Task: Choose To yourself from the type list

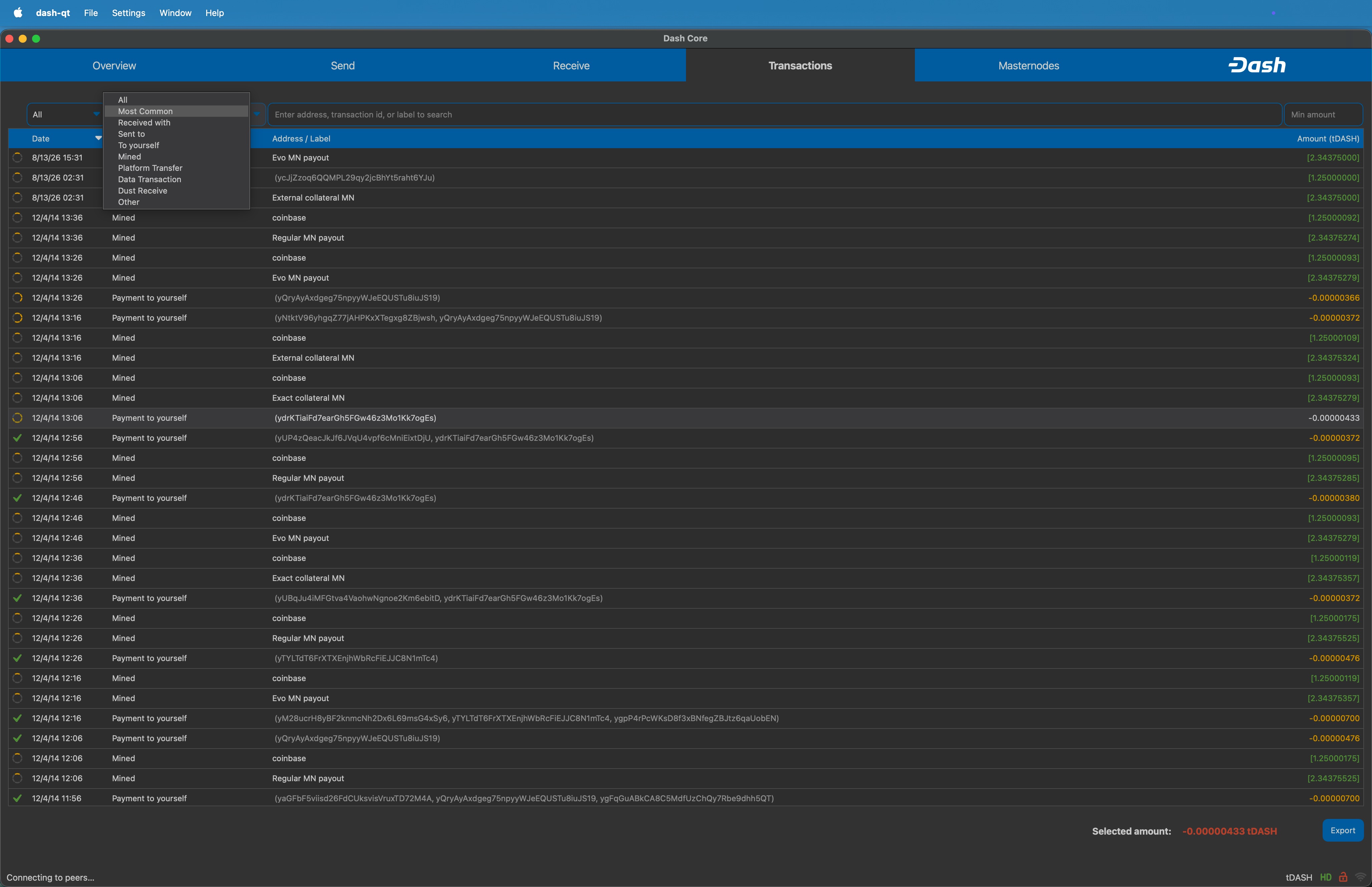Action: [x=176, y=145]
